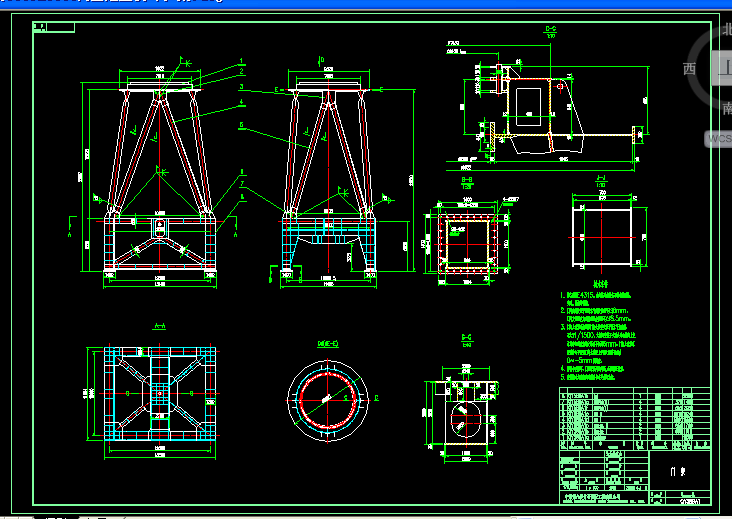The height and width of the screenshot is (519, 732).
Task: Select part leader number 8 in front view
Action: tap(242, 197)
